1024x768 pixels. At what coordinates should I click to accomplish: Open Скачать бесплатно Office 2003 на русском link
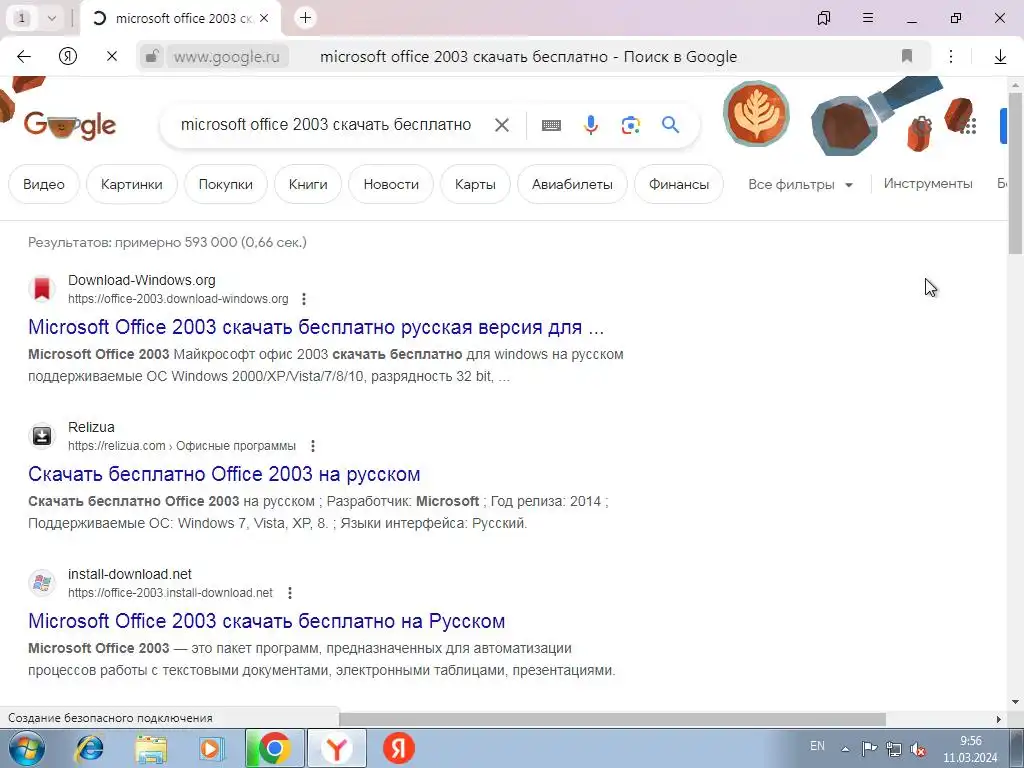[x=224, y=474]
